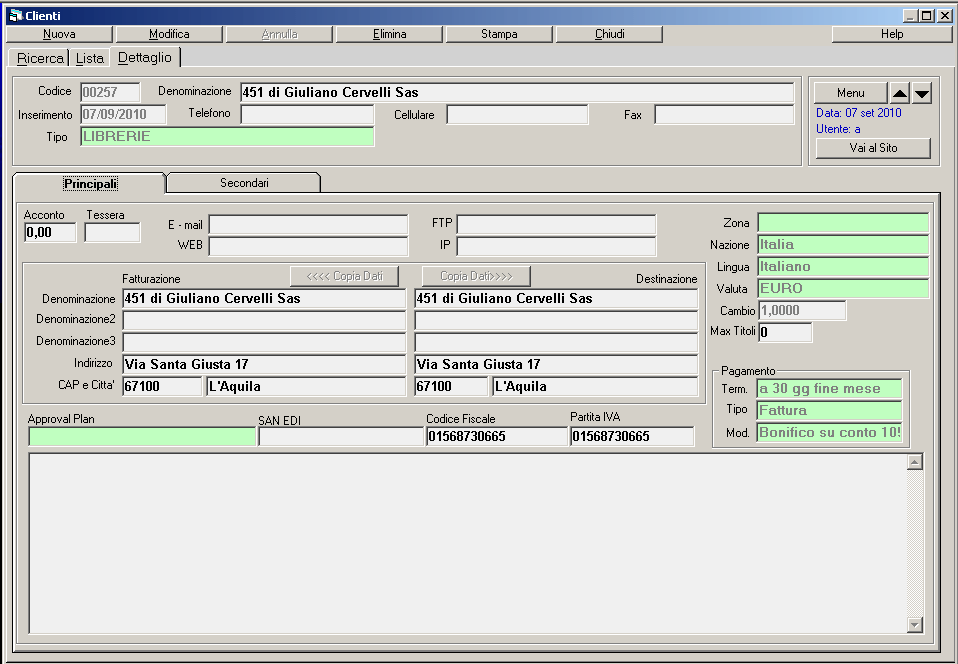The image size is (958, 664).
Task: Switch to the Lista tab
Action: click(x=90, y=58)
